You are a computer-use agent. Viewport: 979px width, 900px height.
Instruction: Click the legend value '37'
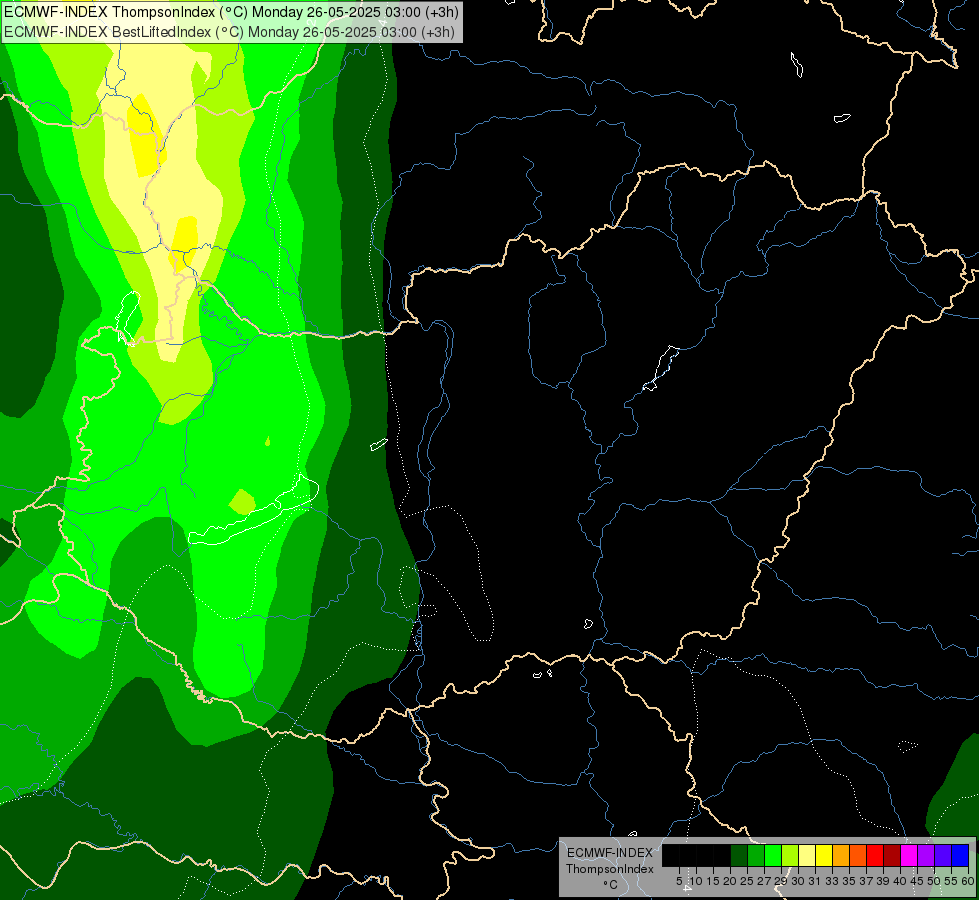click(866, 881)
